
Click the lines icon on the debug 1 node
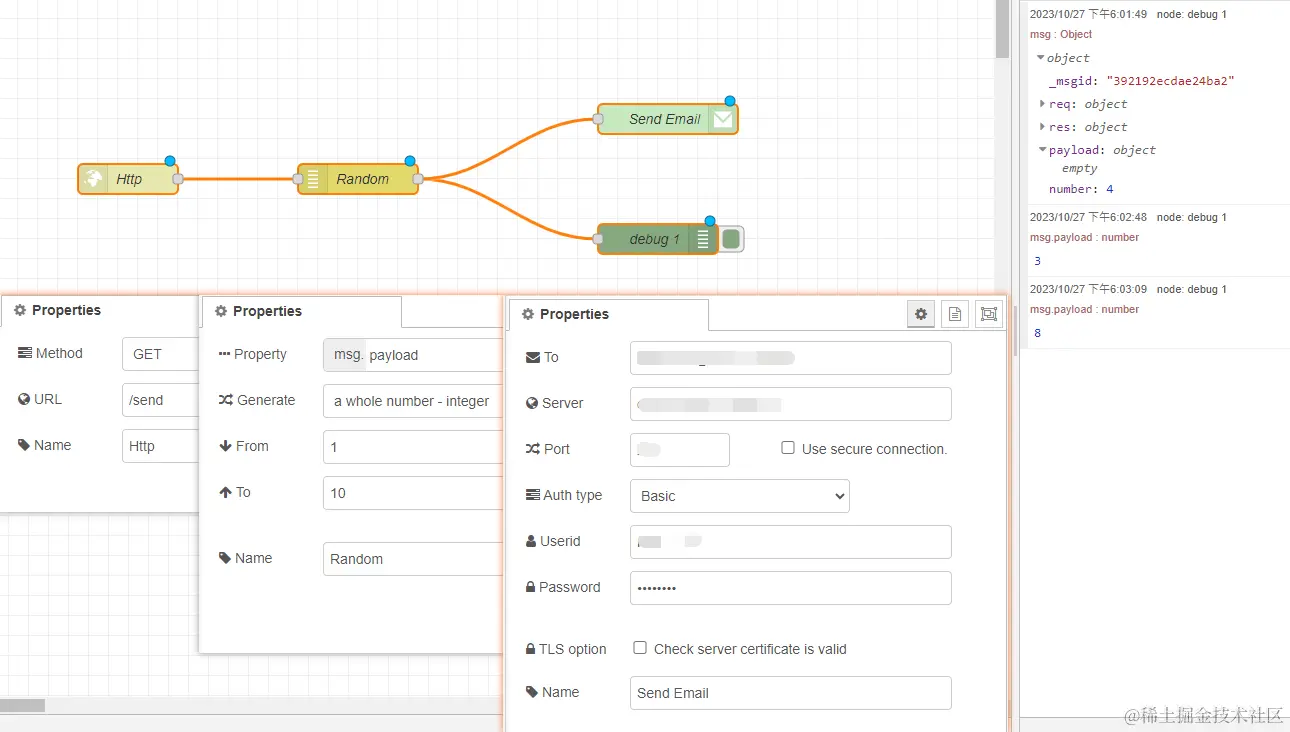pyautogui.click(x=703, y=239)
